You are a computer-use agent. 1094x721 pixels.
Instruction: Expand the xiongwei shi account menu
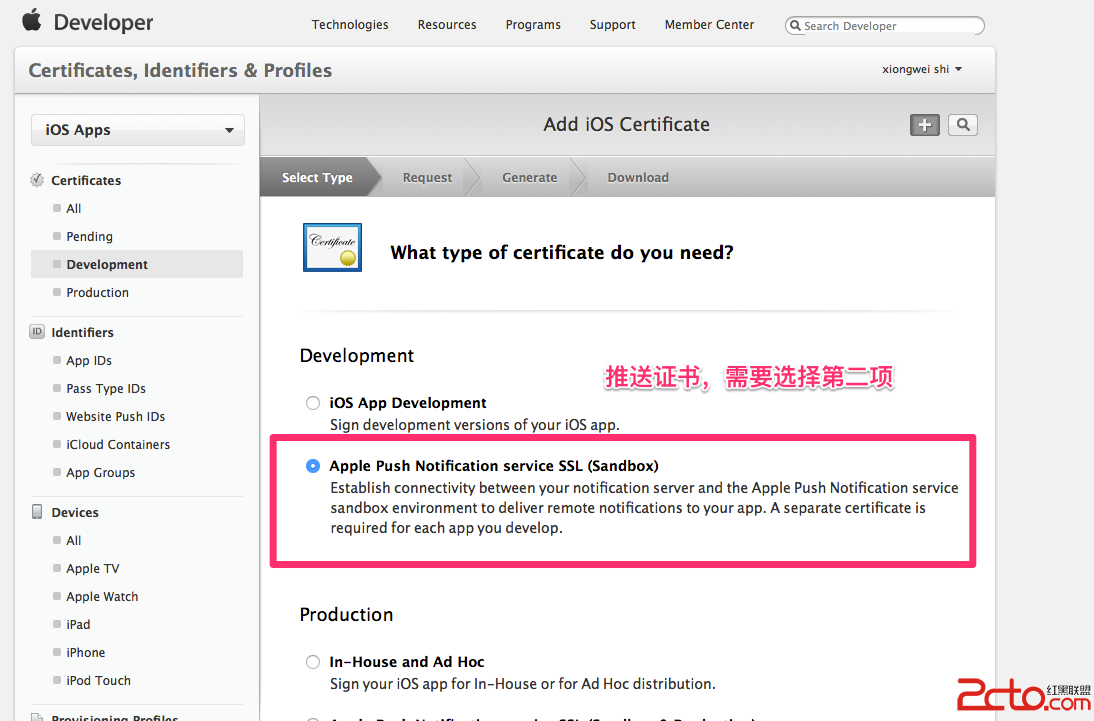[x=921, y=69]
